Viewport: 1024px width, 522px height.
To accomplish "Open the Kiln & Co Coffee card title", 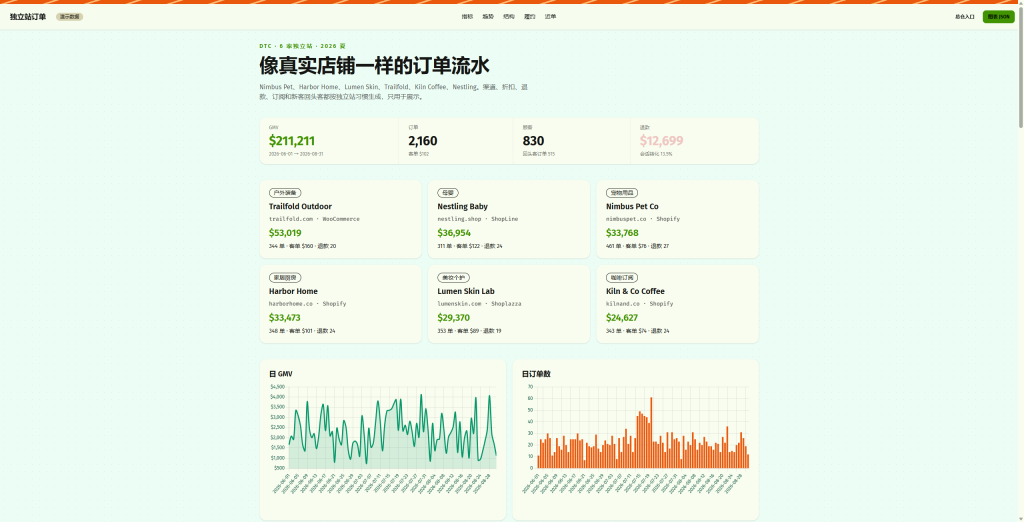I will click(635, 291).
